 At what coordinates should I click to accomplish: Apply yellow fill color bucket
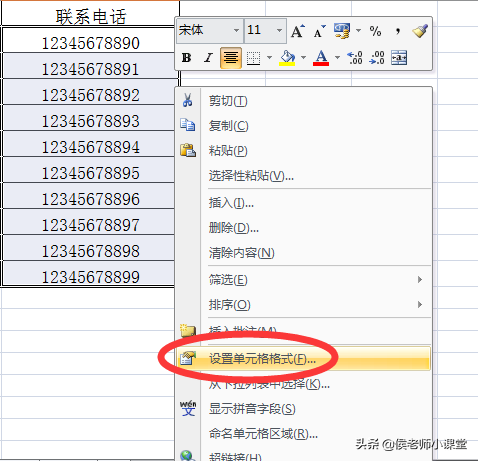point(287,58)
